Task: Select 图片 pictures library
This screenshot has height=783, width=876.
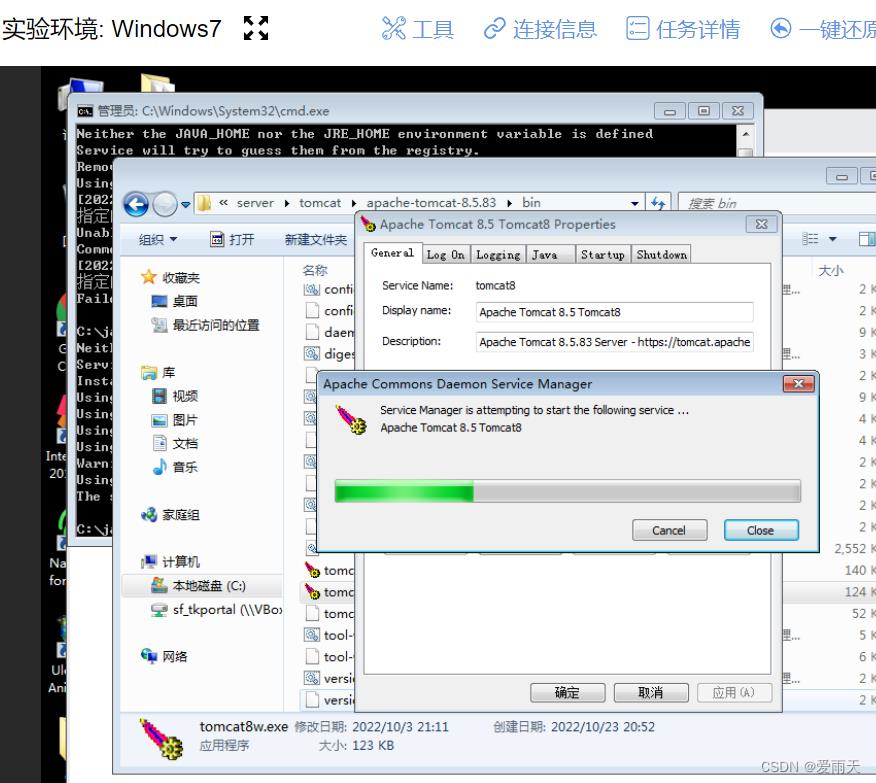Action: click(x=174, y=420)
